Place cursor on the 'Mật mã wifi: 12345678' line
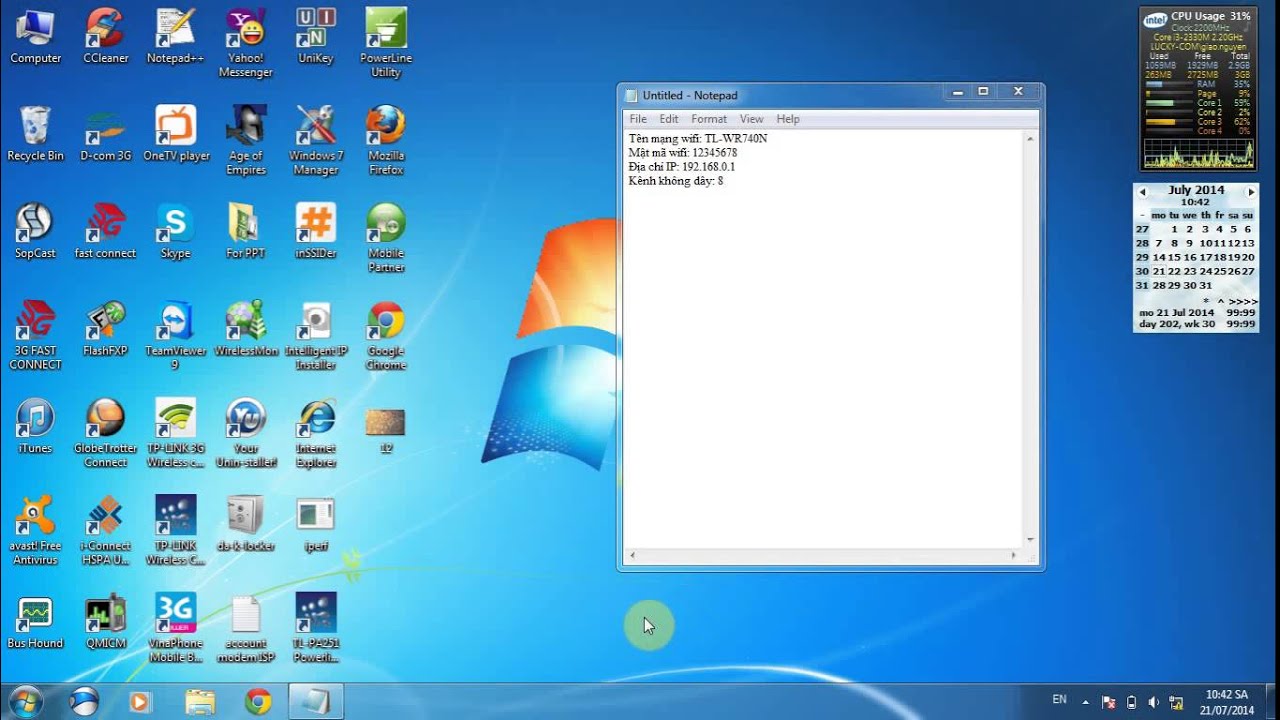The image size is (1280, 720). [683, 153]
